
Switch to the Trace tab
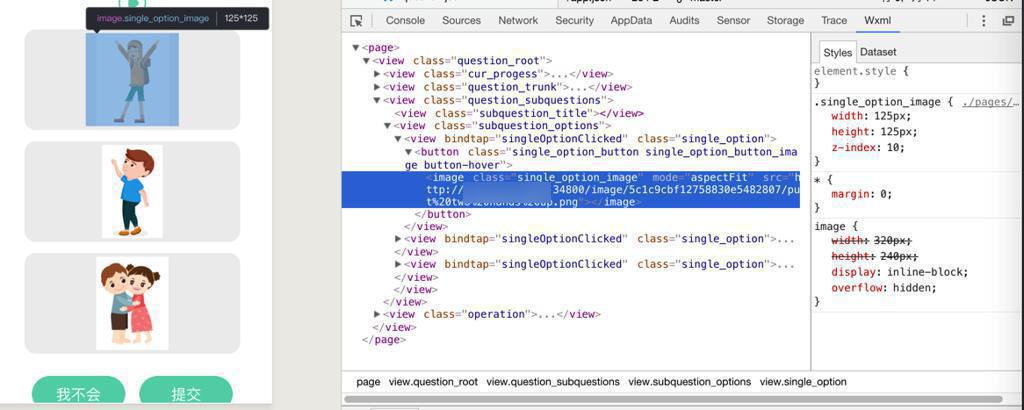834,20
